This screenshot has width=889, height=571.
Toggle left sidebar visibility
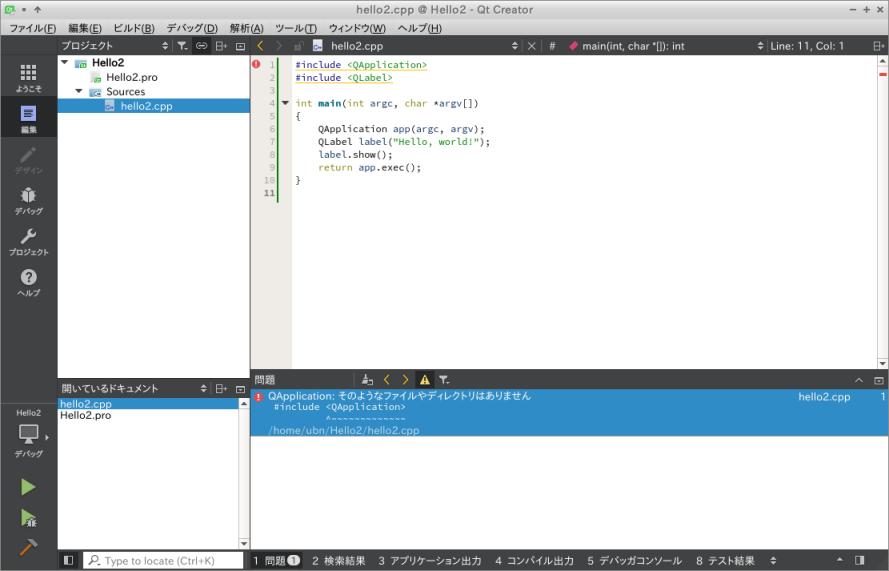69,560
